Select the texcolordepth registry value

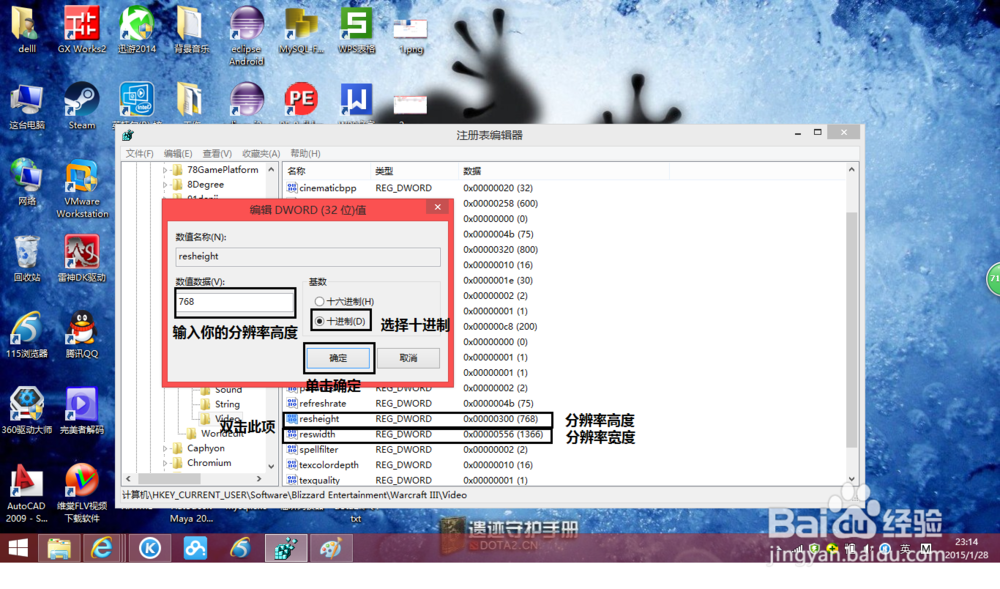[328, 465]
